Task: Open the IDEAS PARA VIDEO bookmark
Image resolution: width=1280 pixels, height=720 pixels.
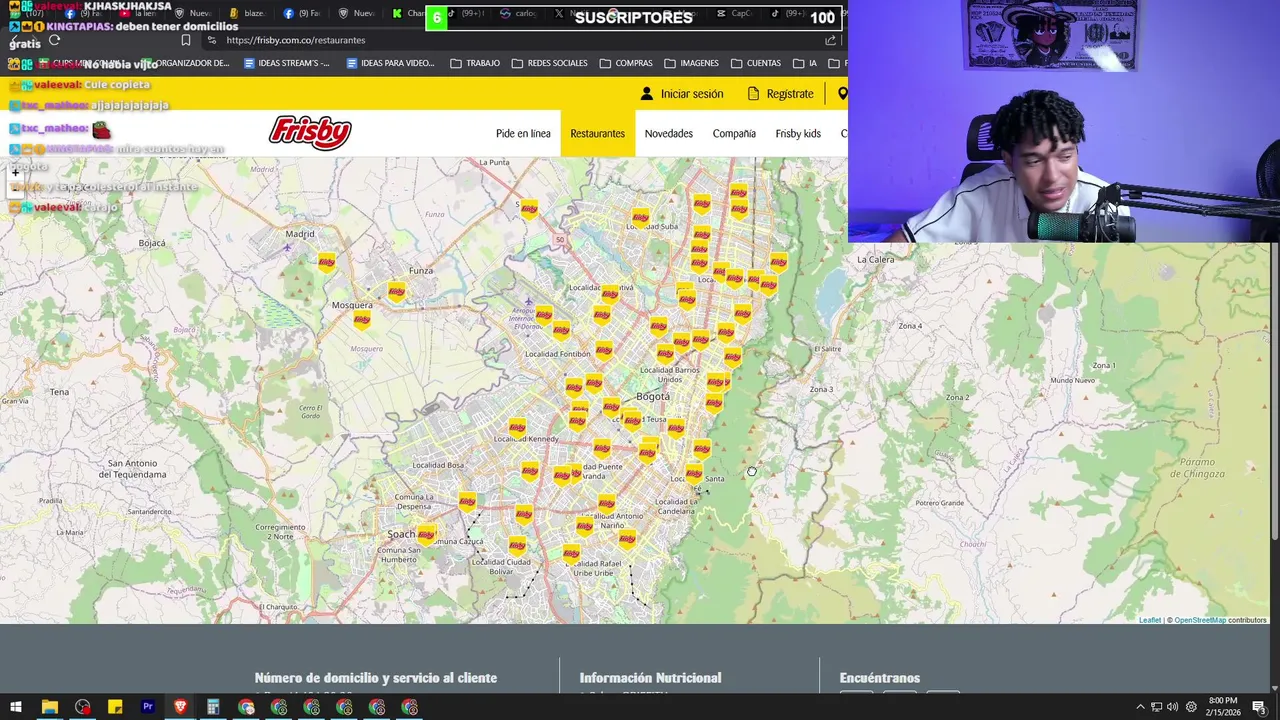Action: [390, 63]
